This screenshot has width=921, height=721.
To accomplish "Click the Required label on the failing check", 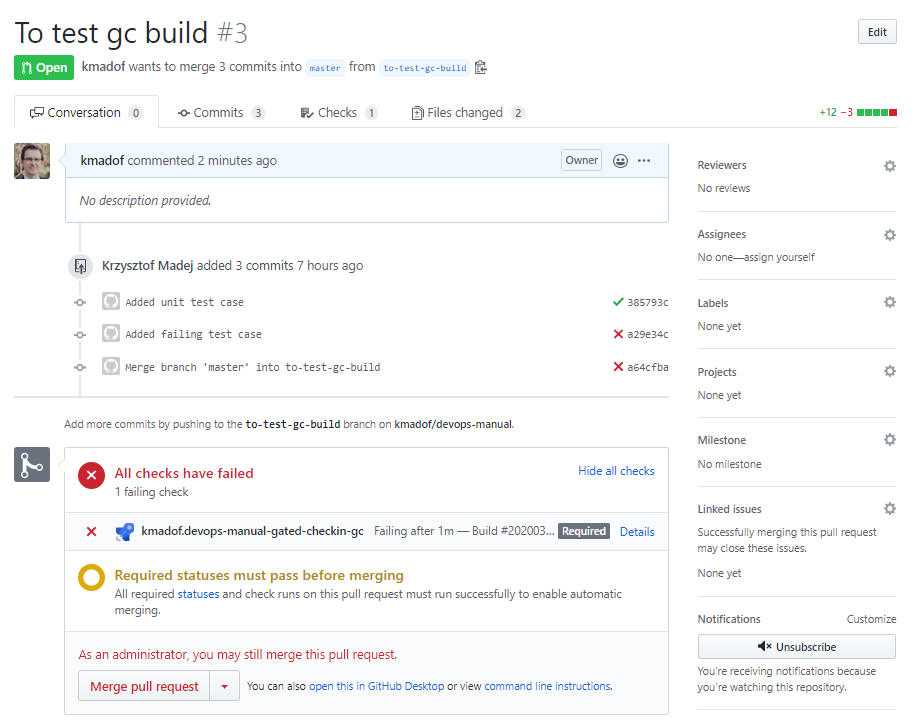I will coord(584,531).
